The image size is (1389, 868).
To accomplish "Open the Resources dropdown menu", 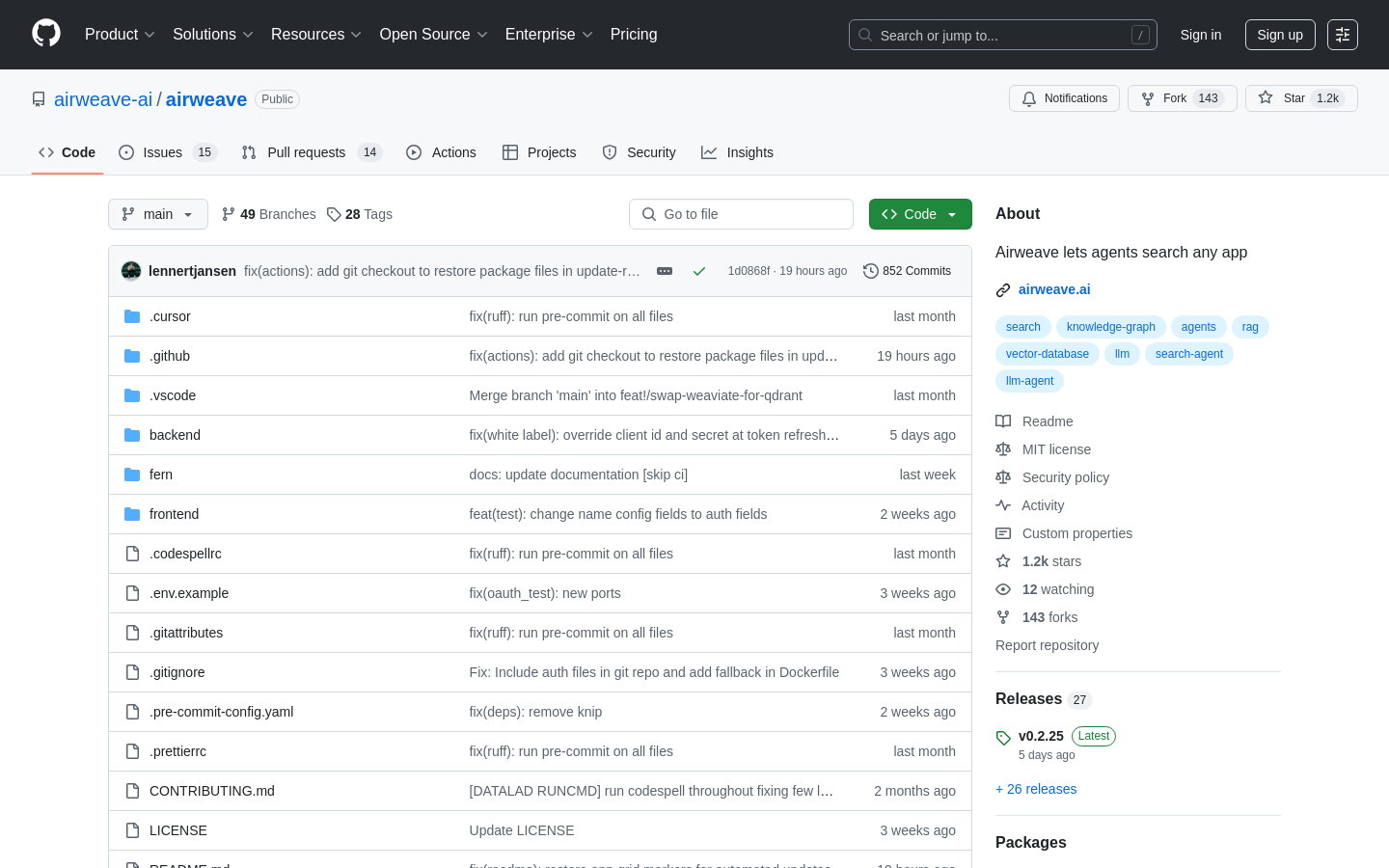I will pyautogui.click(x=316, y=34).
